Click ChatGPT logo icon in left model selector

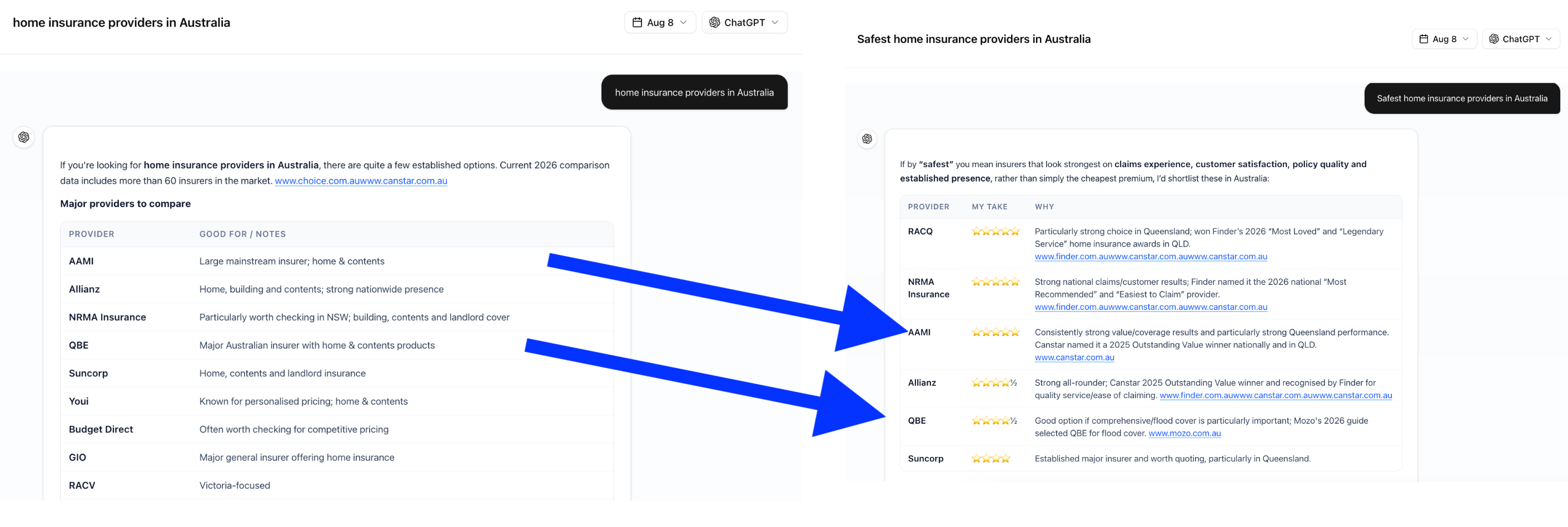tap(715, 22)
